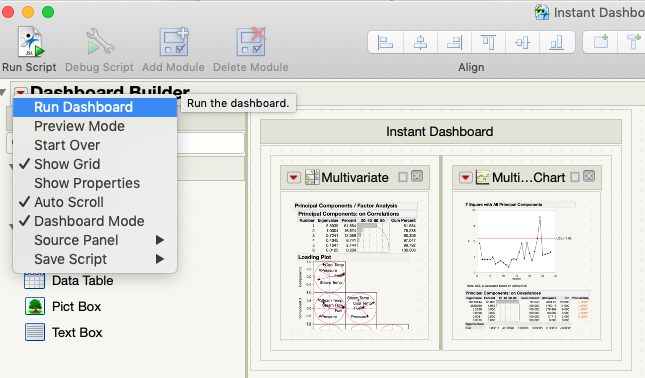Screen dimensions: 645x378
Task: Click the Multivariate panel title text
Action: (x=355, y=177)
